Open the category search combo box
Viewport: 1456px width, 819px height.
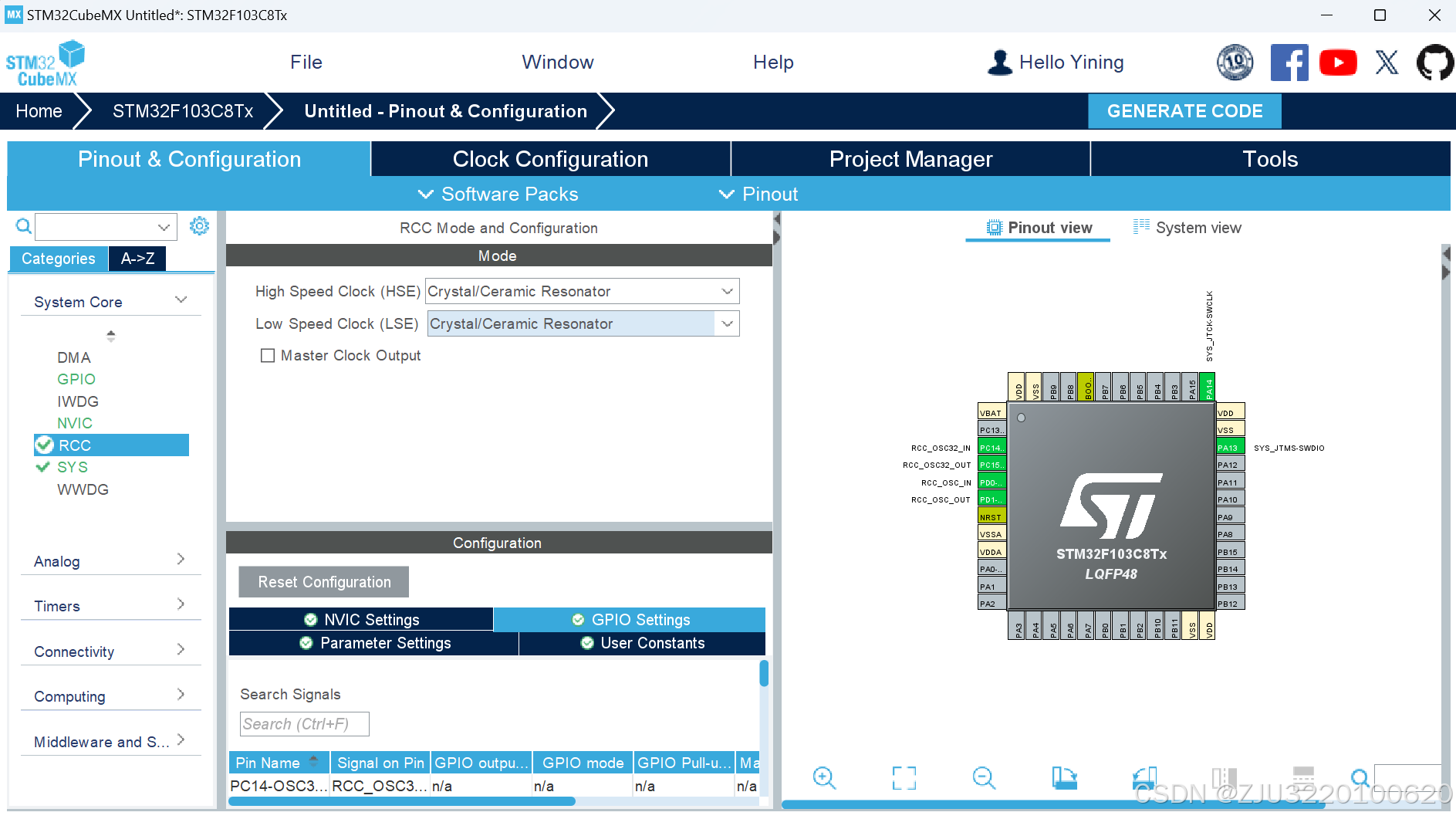point(106,226)
